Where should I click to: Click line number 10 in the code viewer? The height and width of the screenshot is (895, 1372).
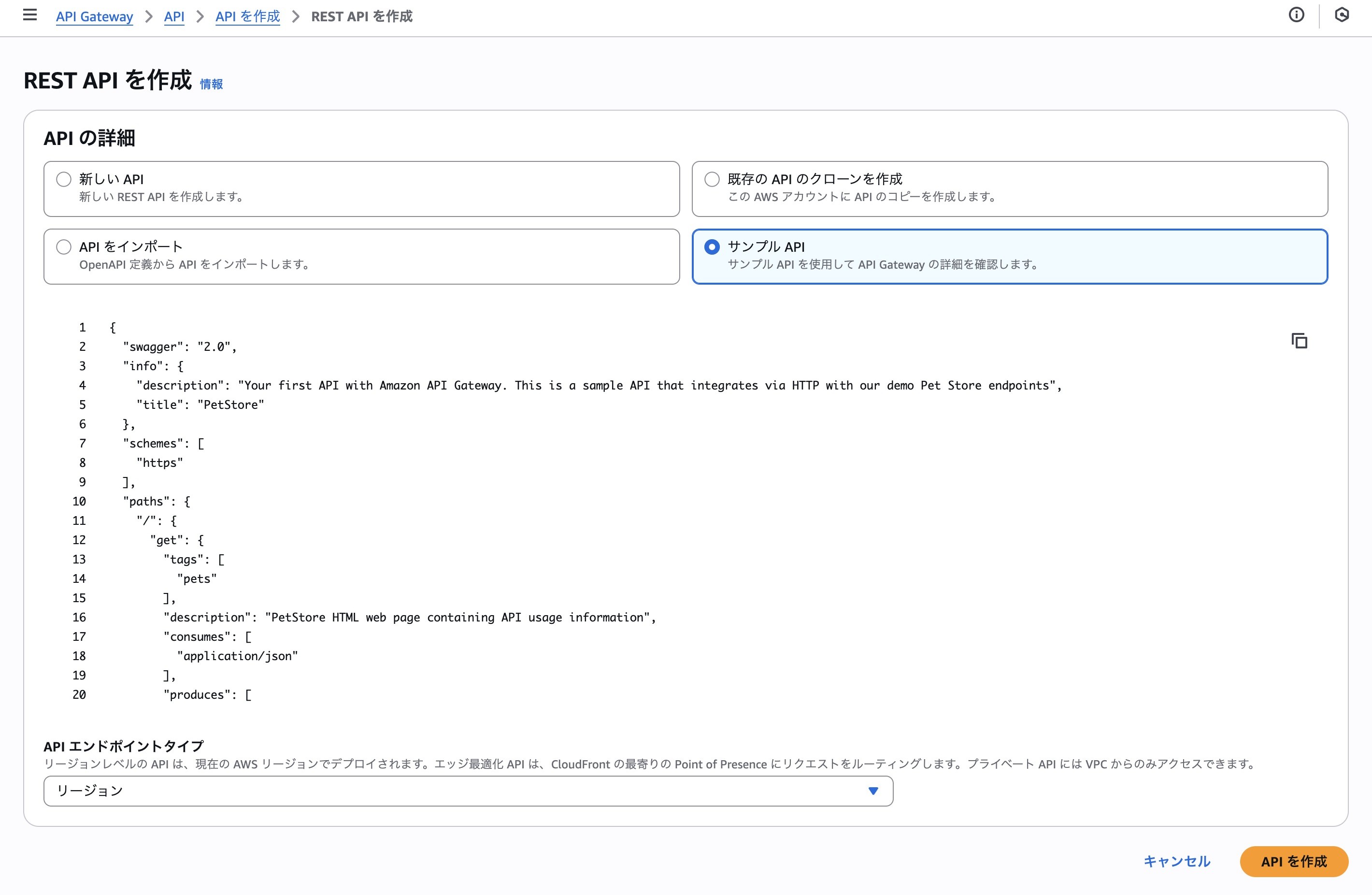click(x=79, y=501)
